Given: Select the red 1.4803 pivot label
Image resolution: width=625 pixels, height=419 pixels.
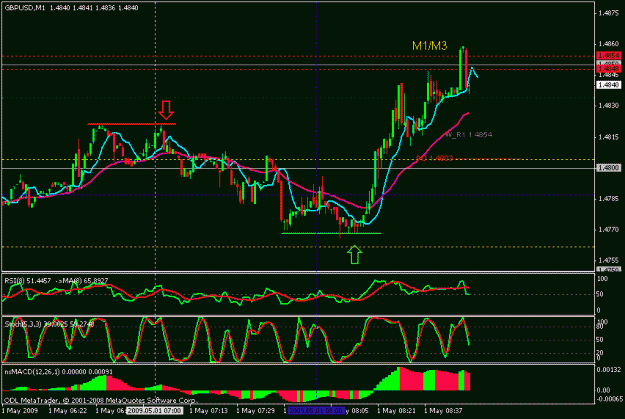Looking at the screenshot, I should pyautogui.click(x=434, y=158).
